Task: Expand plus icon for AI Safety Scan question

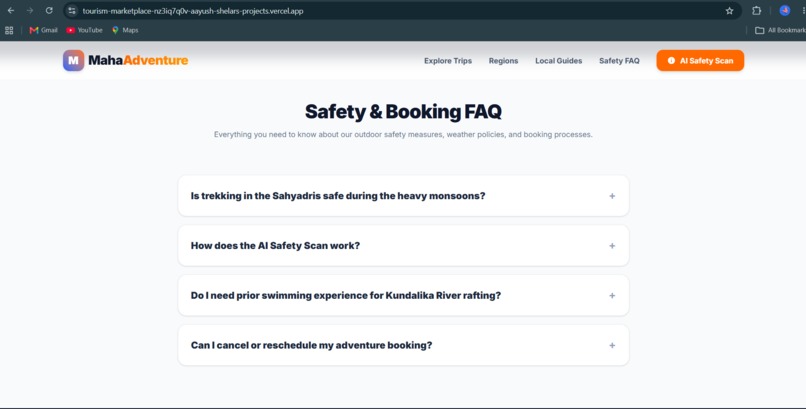Action: pos(612,246)
